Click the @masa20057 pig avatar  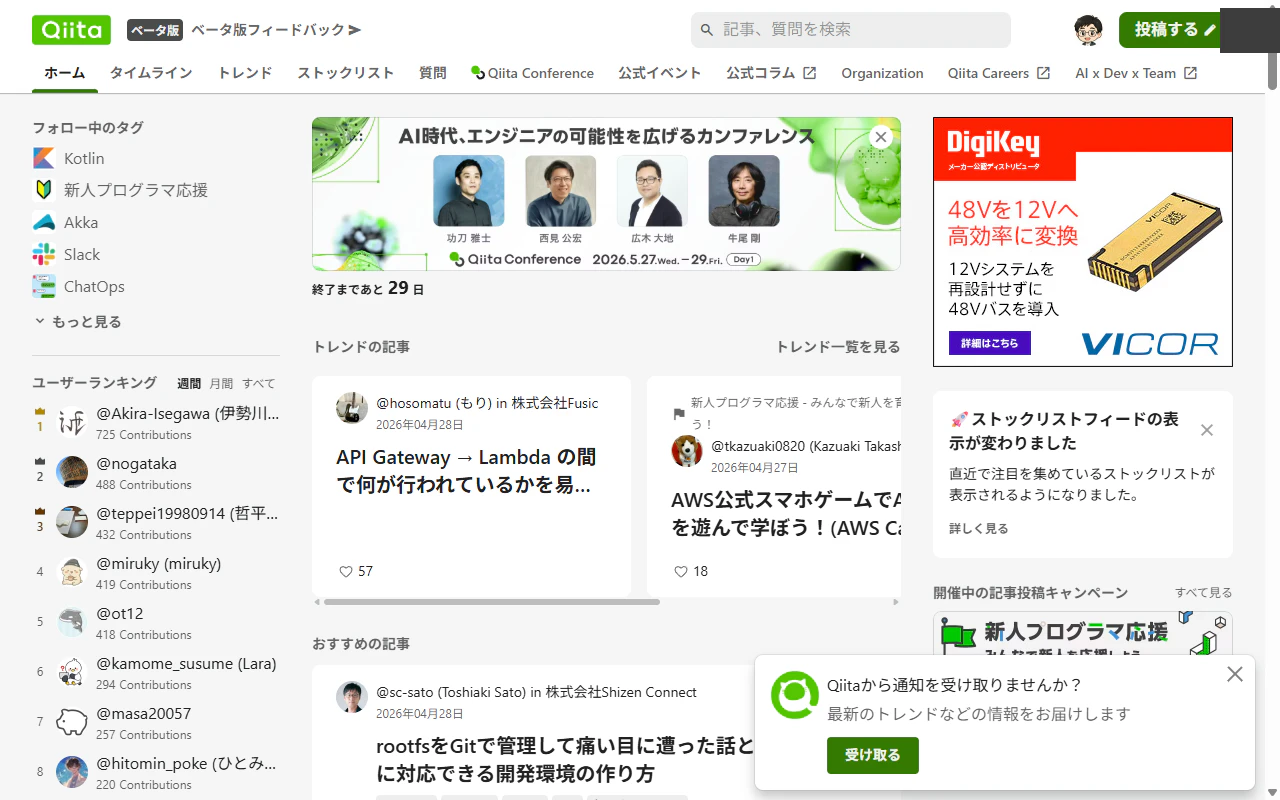click(72, 722)
